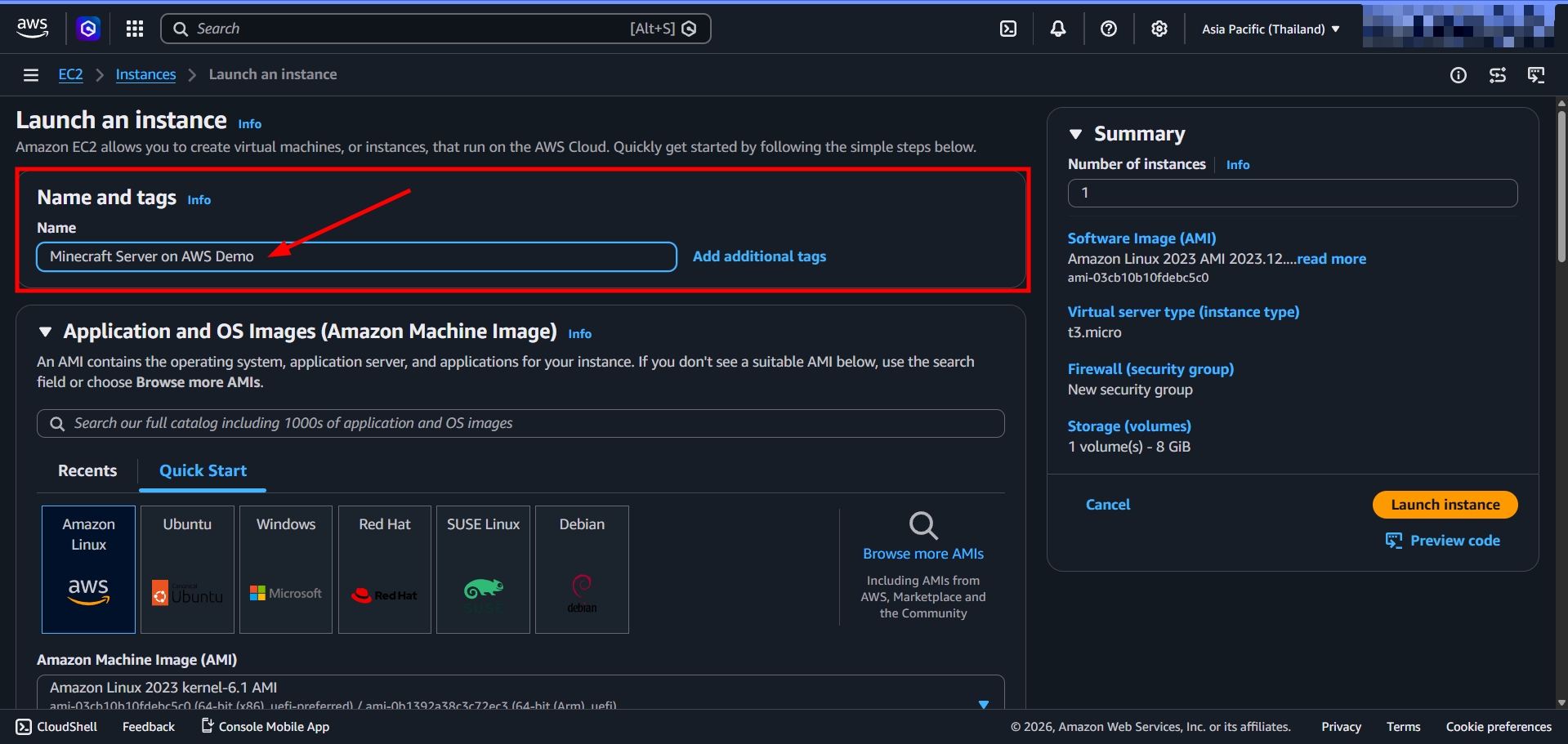
Task: Click Preview code link
Action: pos(1455,541)
